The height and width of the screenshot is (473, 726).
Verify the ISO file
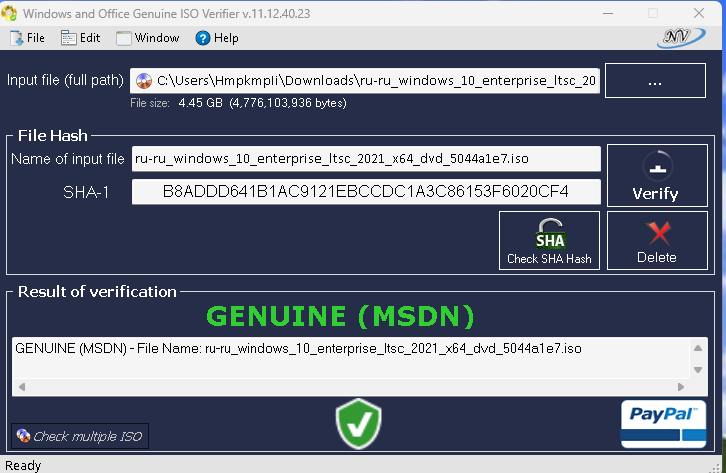(657, 175)
